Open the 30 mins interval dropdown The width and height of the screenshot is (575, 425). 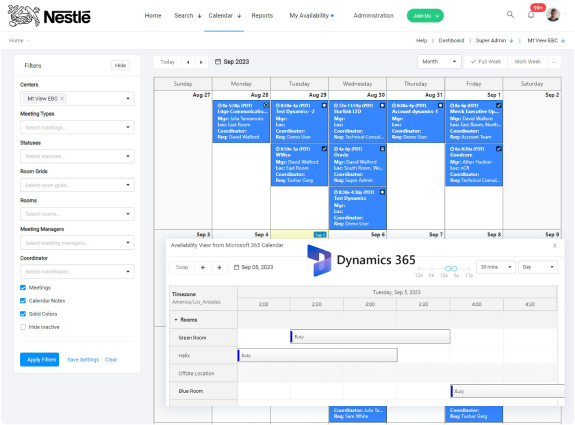495,267
